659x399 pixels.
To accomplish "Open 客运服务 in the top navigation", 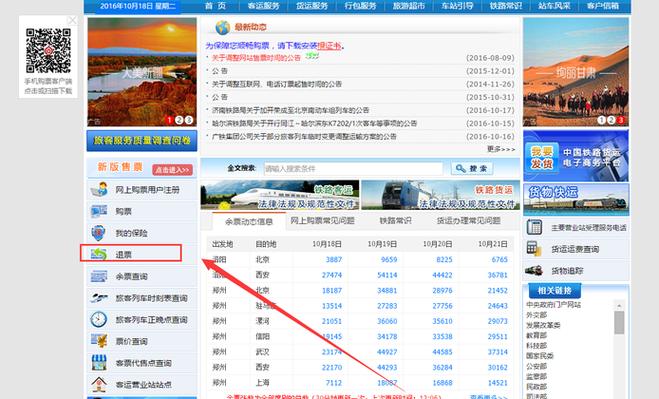I will pos(263,6).
